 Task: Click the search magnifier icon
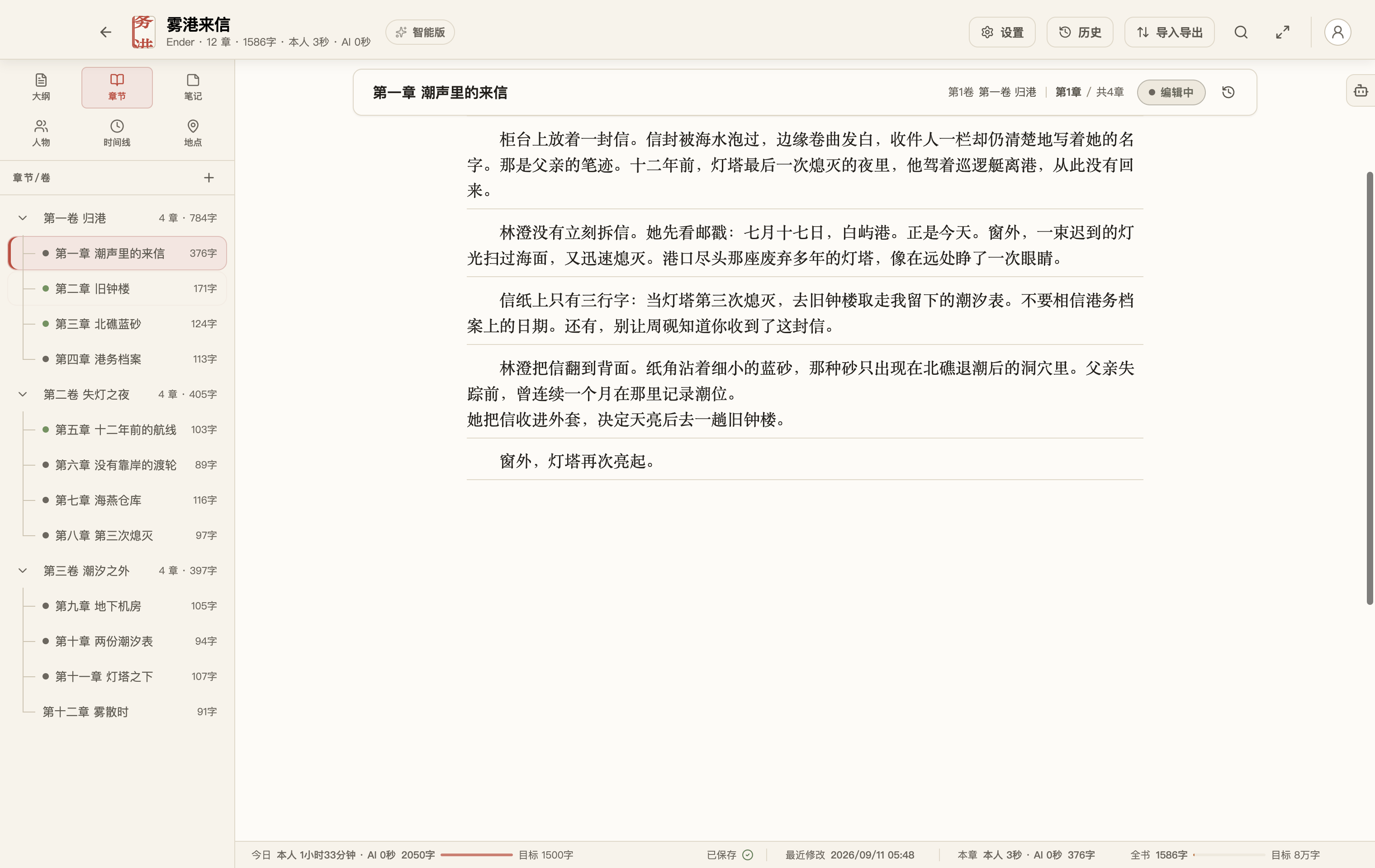click(1241, 32)
